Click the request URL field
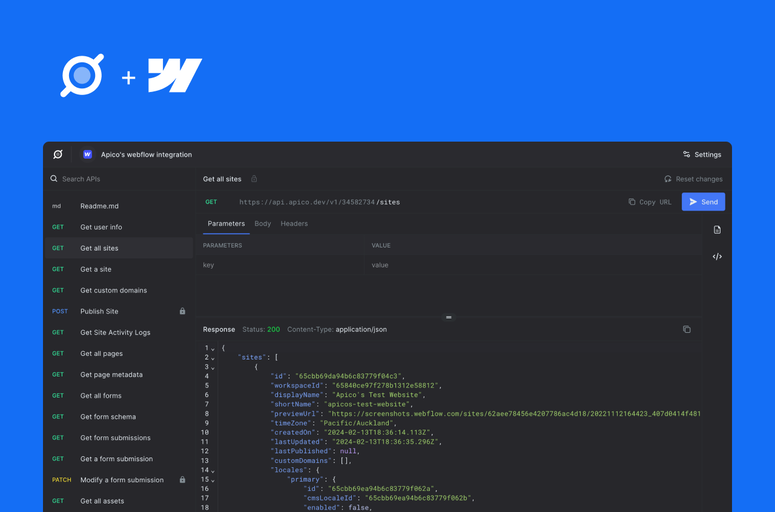This screenshot has width=775, height=512. 319,202
